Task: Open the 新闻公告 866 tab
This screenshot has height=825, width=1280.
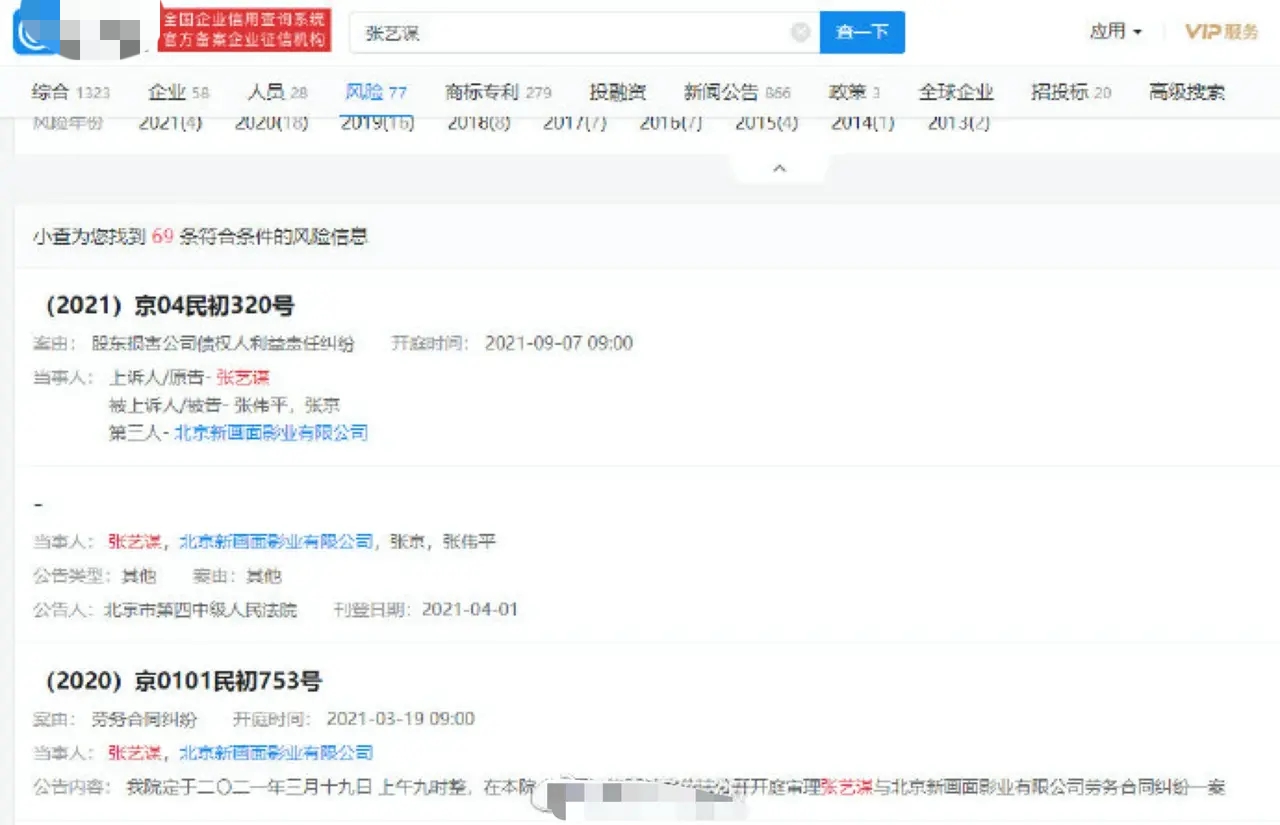Action: point(737,92)
